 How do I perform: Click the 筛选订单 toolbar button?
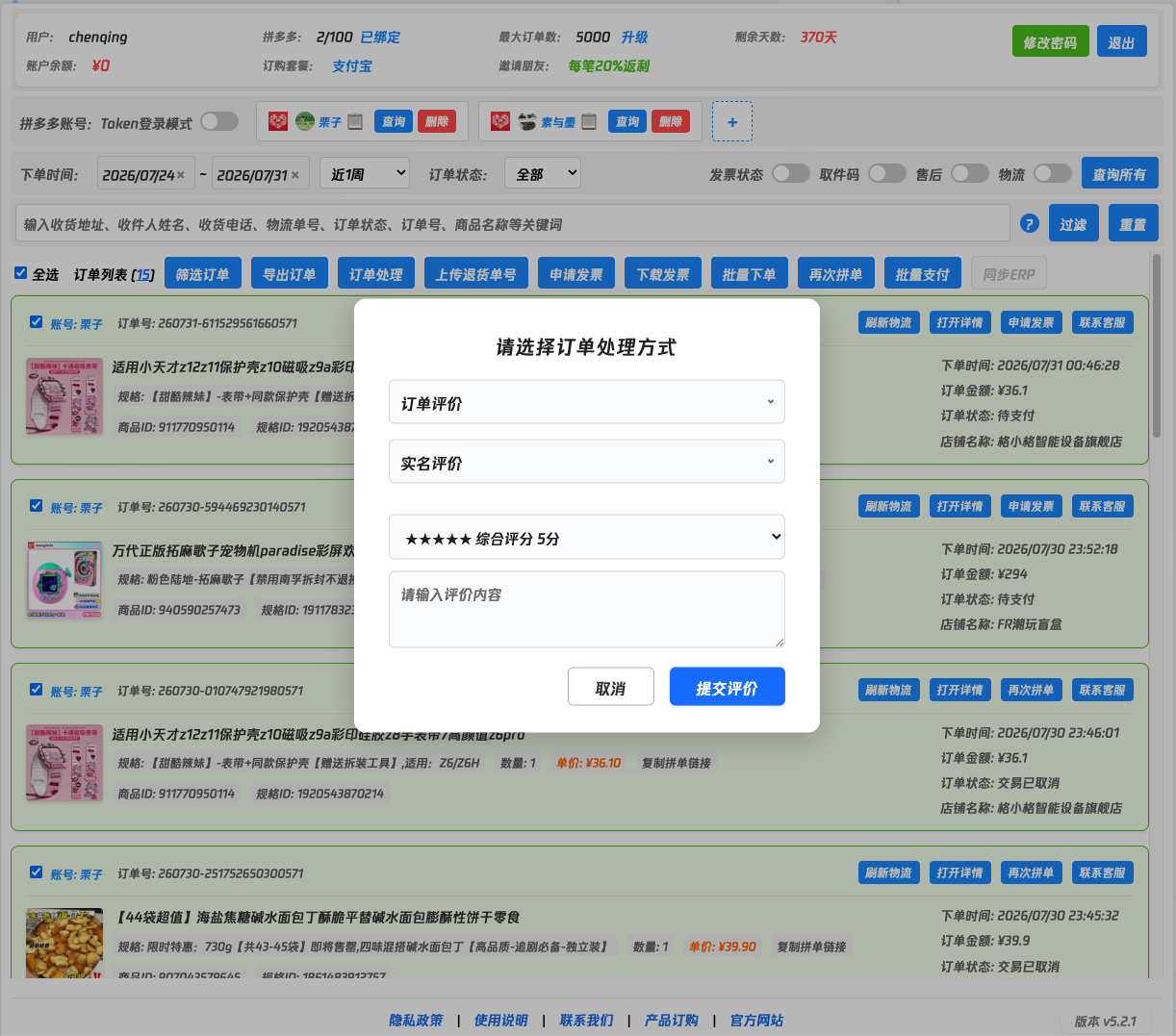203,274
